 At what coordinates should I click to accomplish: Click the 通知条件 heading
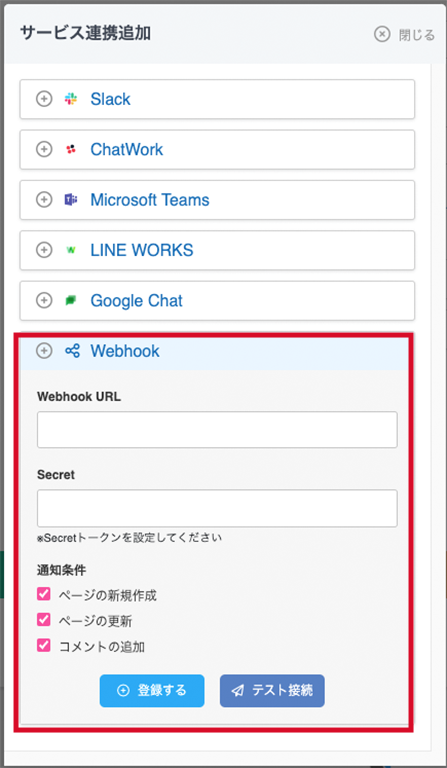coord(62,570)
